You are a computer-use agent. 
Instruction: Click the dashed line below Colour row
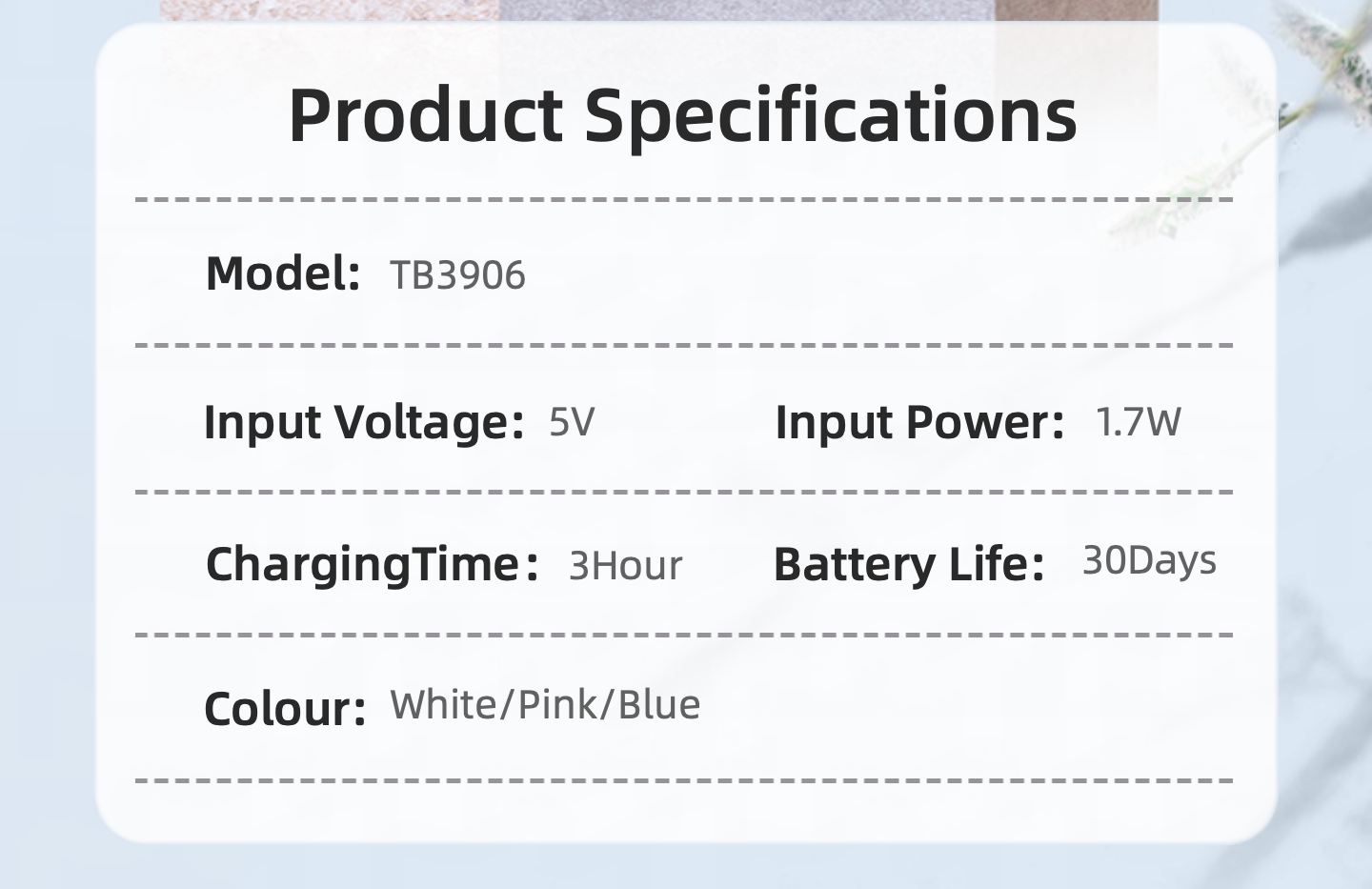684,780
